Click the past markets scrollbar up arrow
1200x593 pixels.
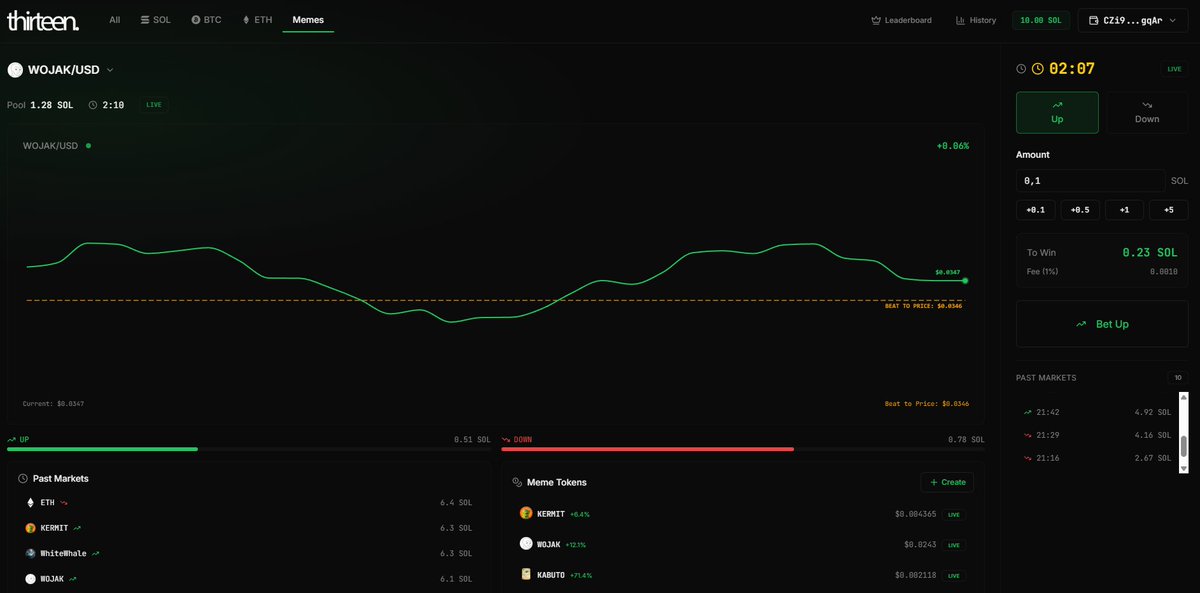[1184, 397]
